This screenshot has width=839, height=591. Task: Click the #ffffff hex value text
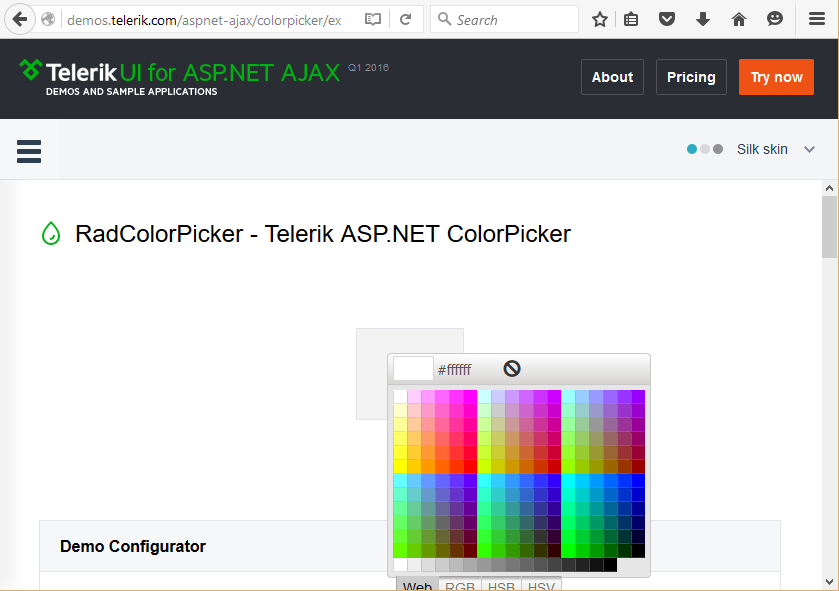(454, 370)
